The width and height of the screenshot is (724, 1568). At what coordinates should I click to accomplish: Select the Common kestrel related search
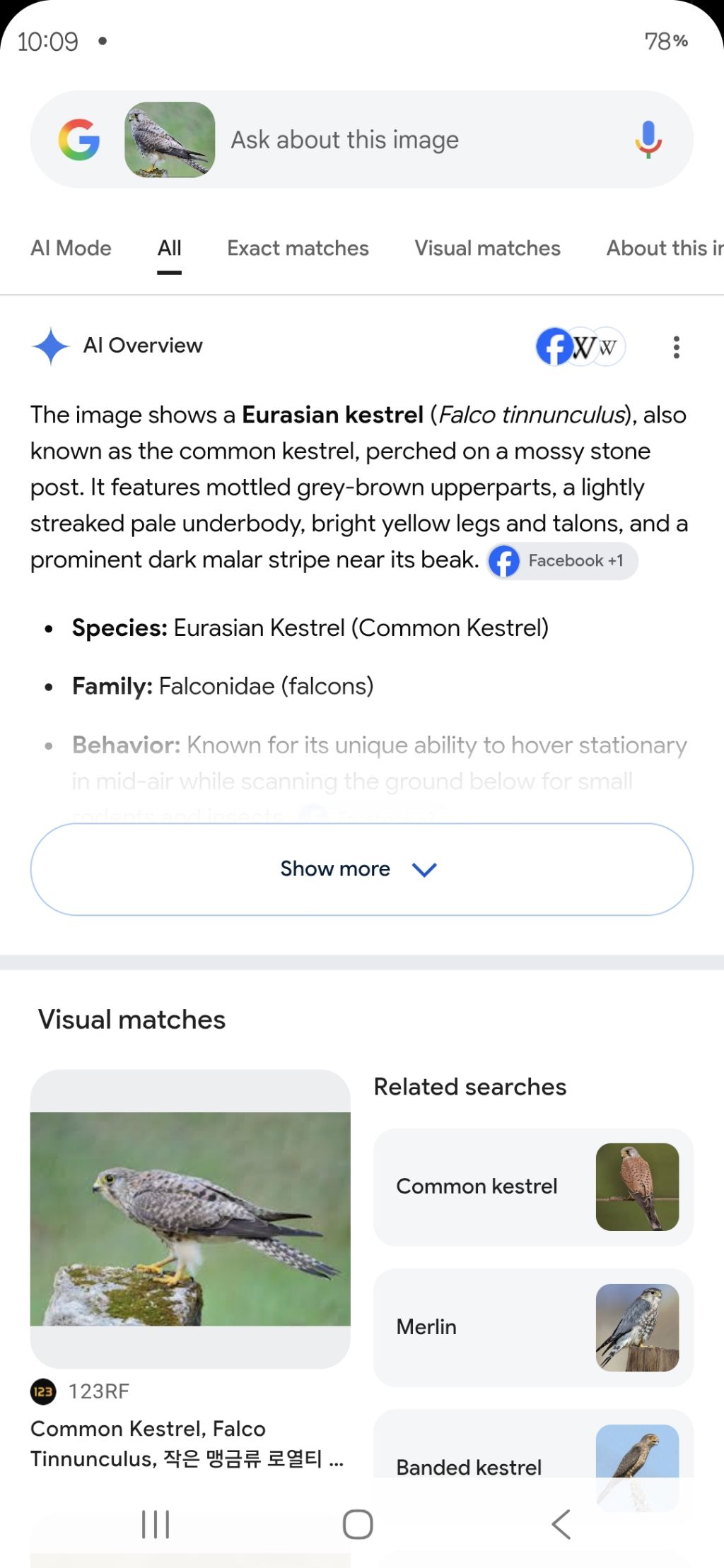pos(533,1187)
